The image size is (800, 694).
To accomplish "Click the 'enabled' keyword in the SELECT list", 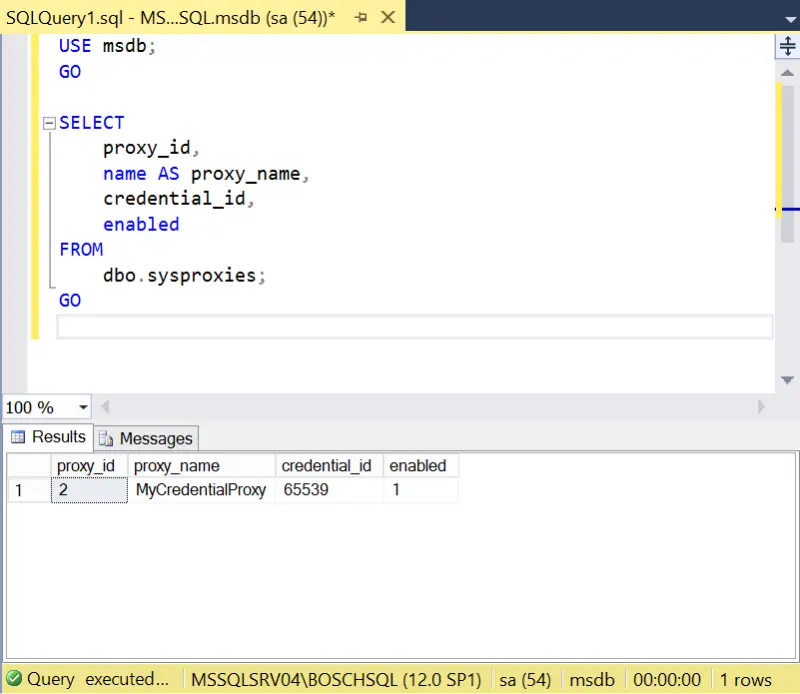I will (141, 225).
